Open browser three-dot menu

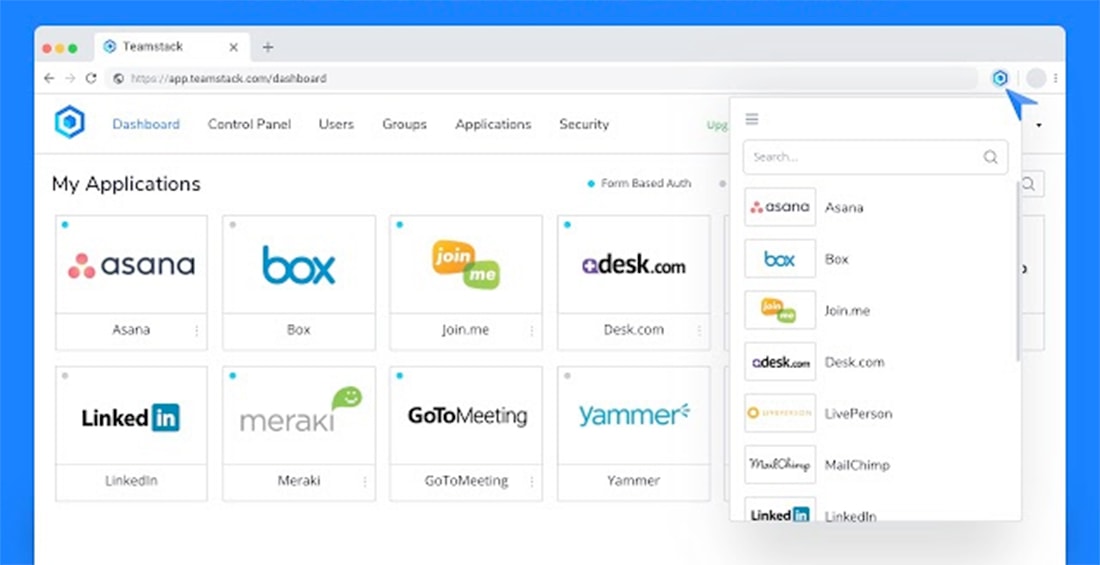point(1055,78)
